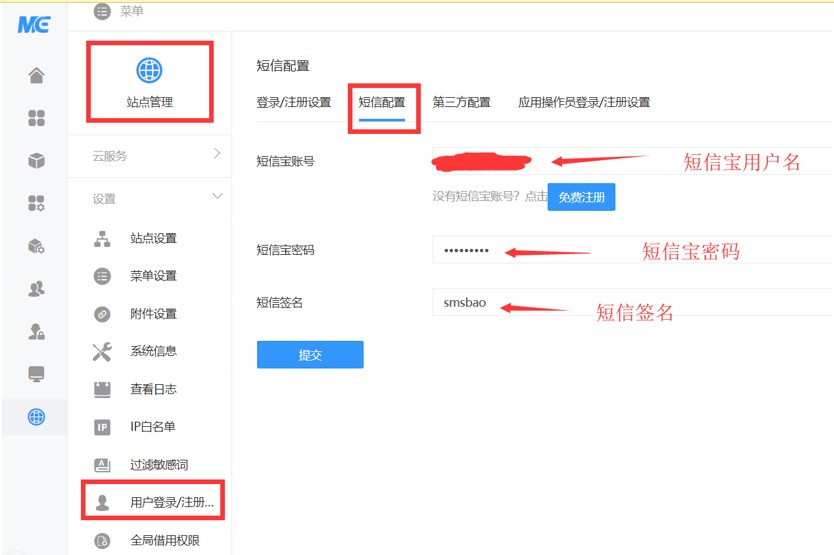Open the four-squares apps icon in sidebar
The height and width of the screenshot is (555, 834).
coord(36,119)
